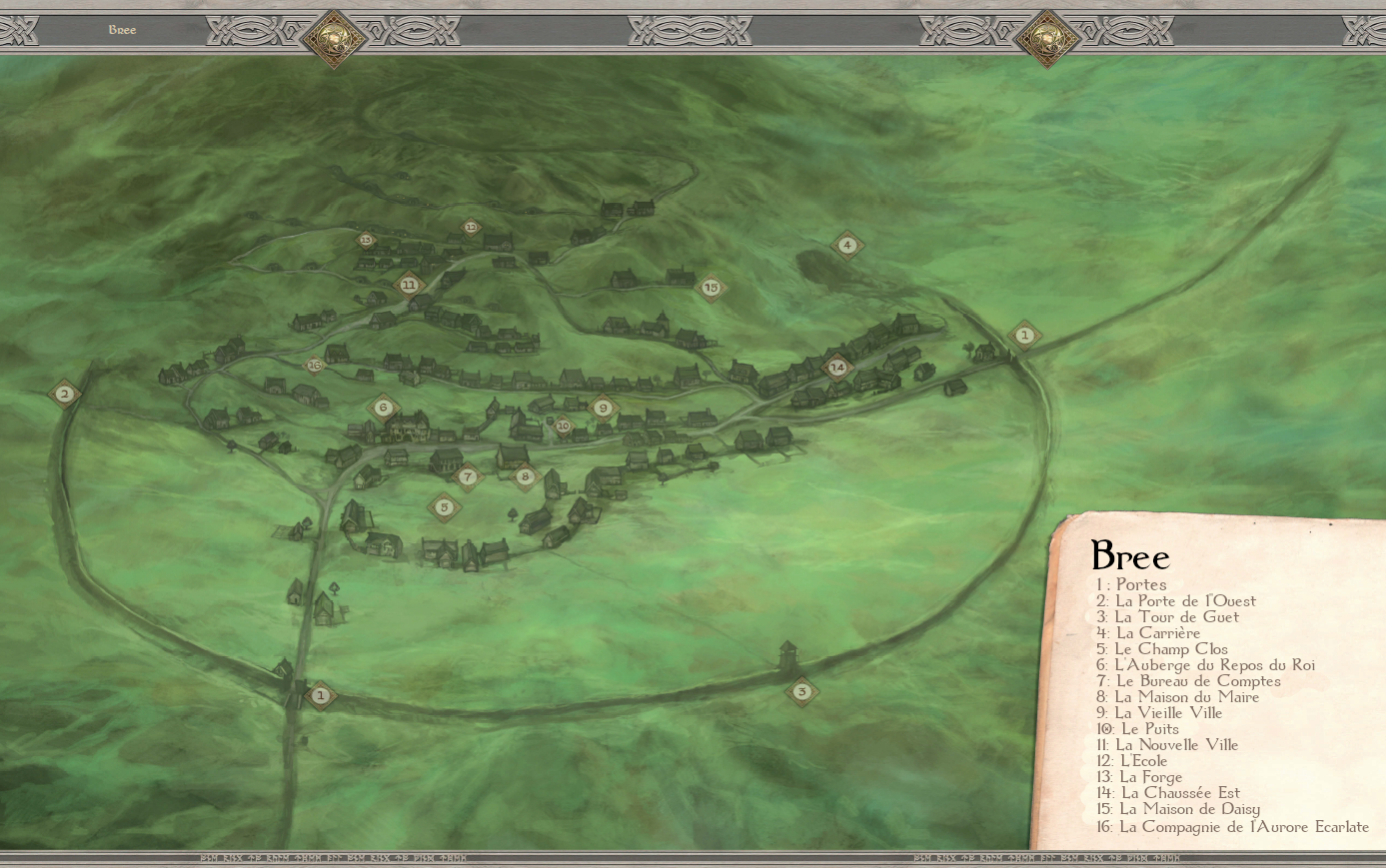The width and height of the screenshot is (1386, 868).
Task: Select the small map marker 13
Action: pyautogui.click(x=366, y=240)
